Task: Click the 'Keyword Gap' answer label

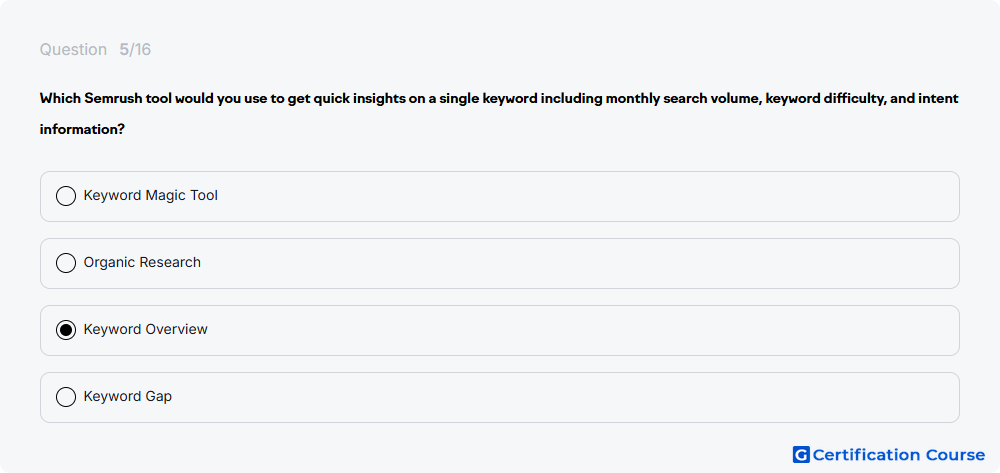Action: click(x=128, y=397)
